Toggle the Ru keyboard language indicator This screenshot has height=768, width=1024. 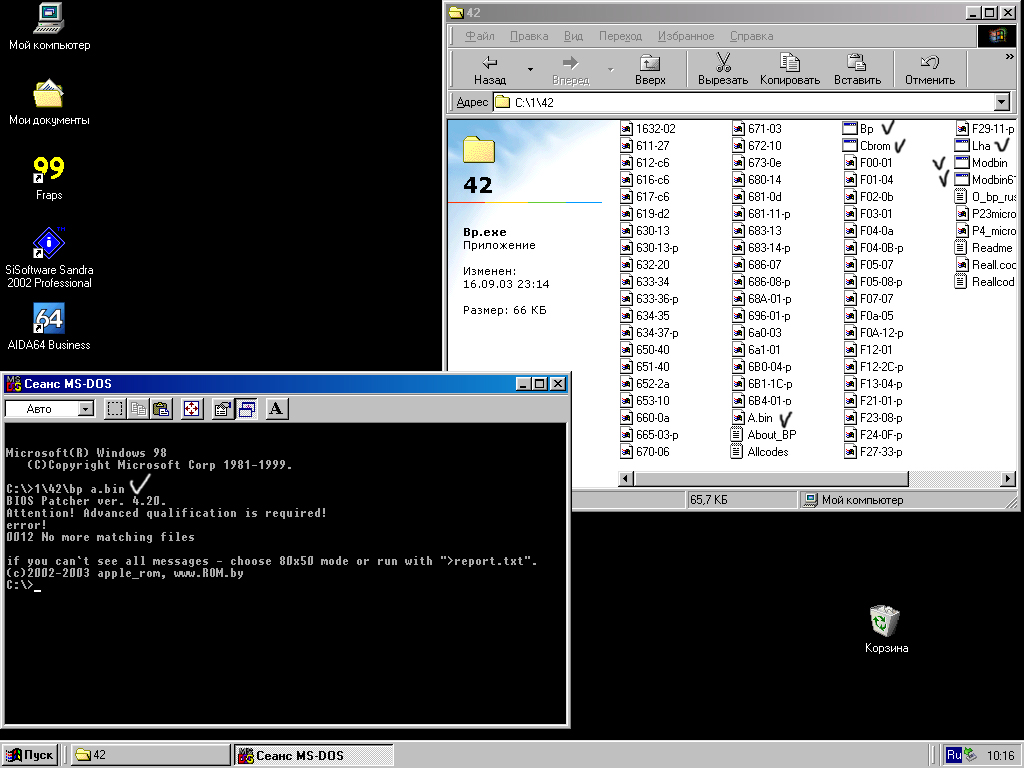954,755
